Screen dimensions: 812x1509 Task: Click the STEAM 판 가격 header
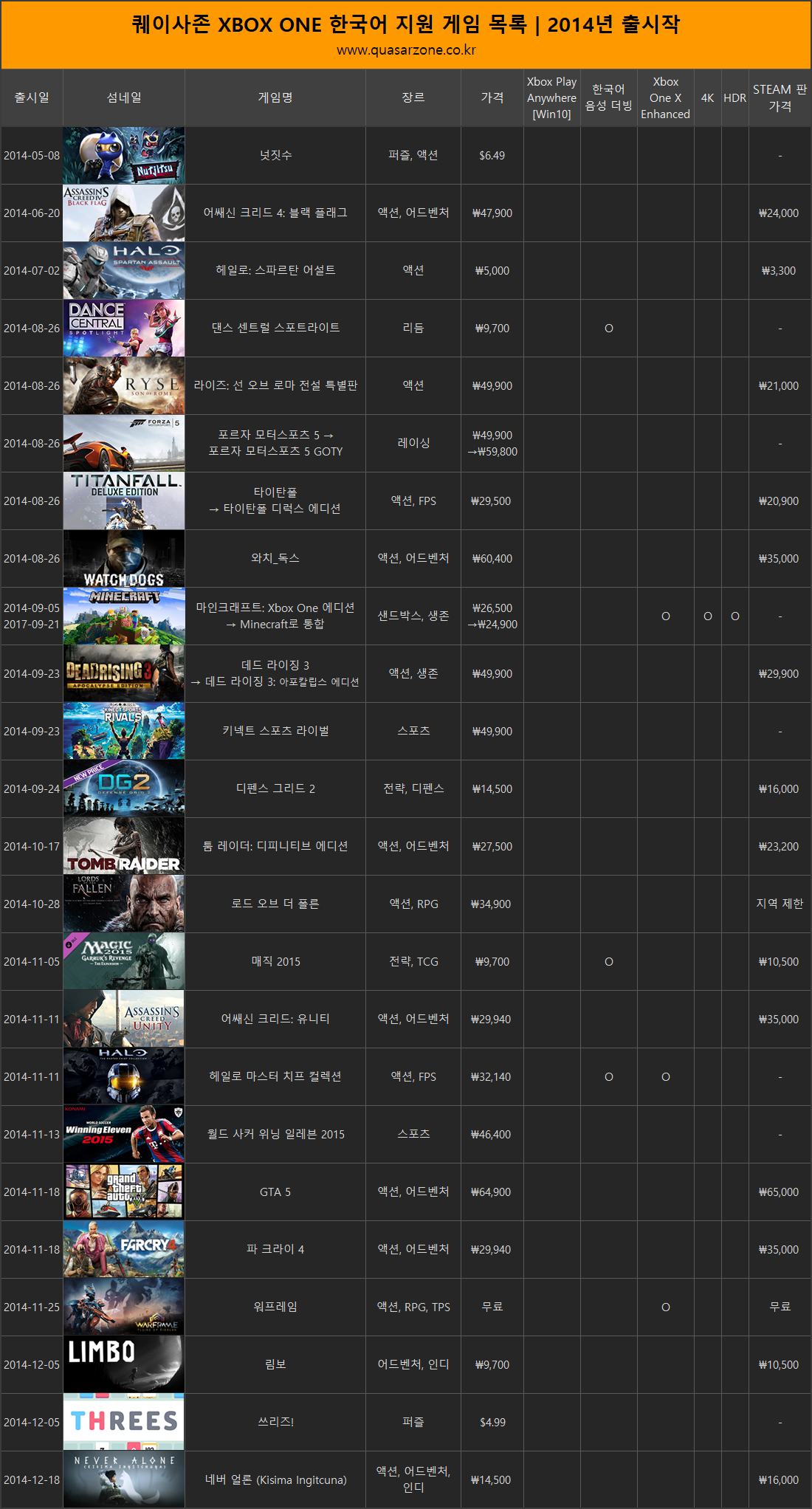[x=780, y=97]
